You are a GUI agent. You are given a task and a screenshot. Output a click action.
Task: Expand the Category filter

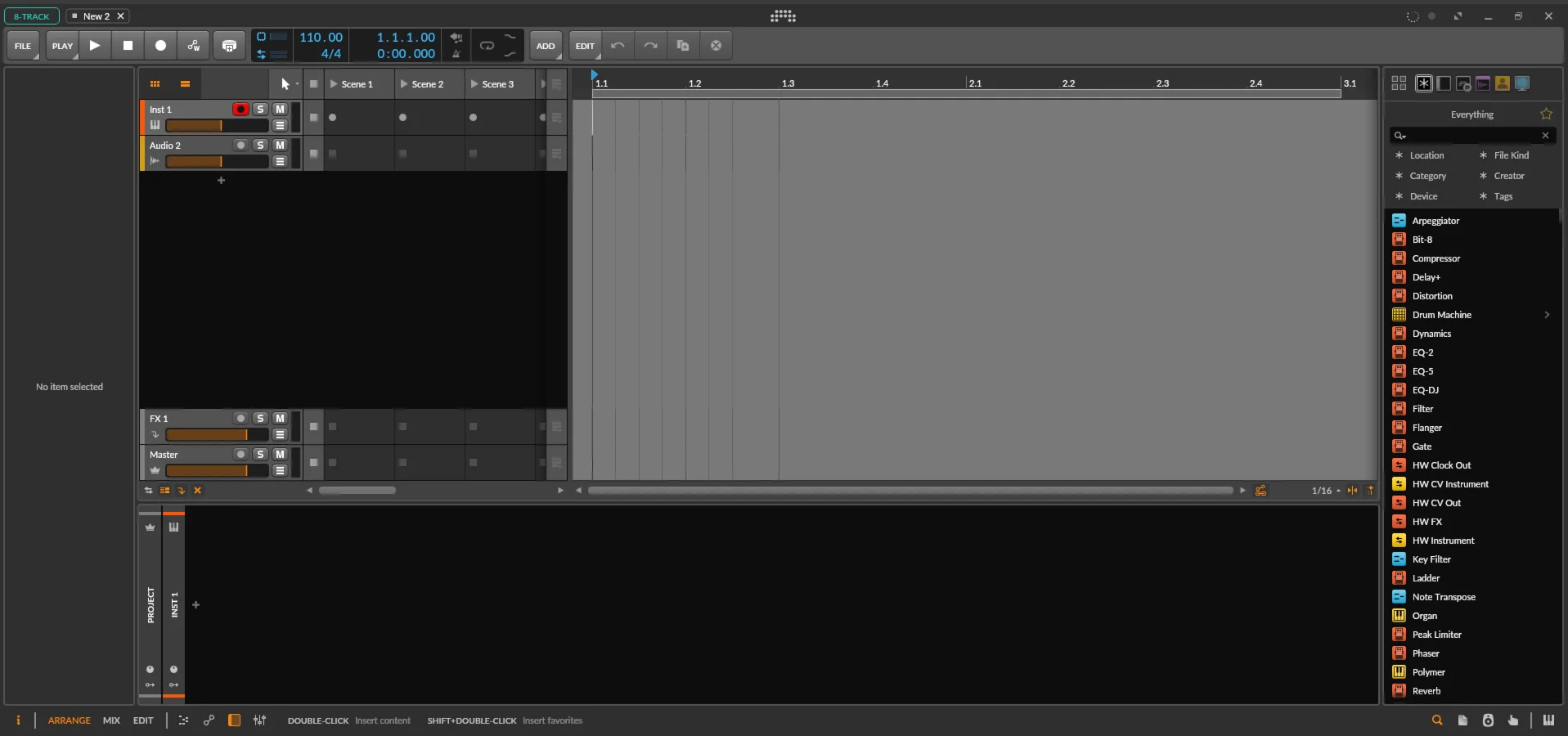pyautogui.click(x=1420, y=176)
